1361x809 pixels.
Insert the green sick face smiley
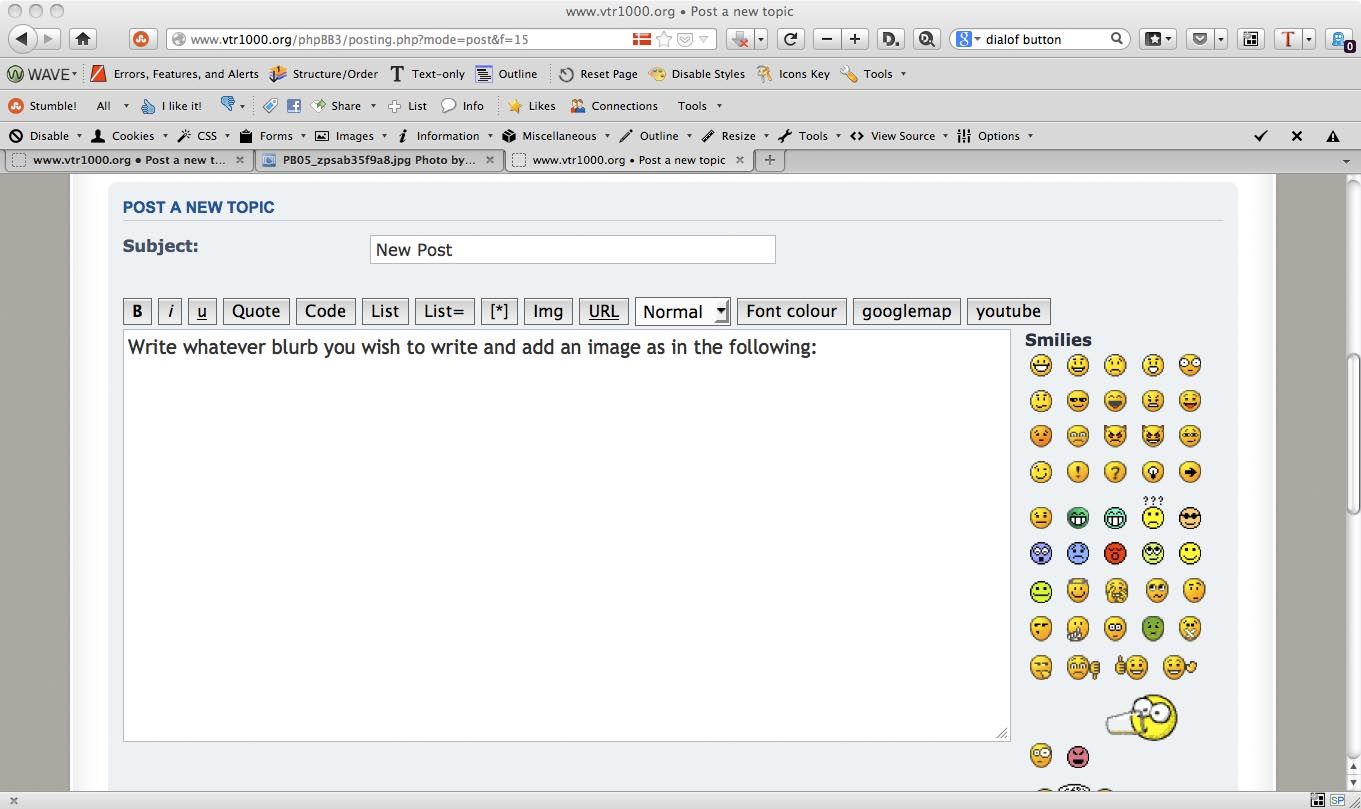[1153, 628]
